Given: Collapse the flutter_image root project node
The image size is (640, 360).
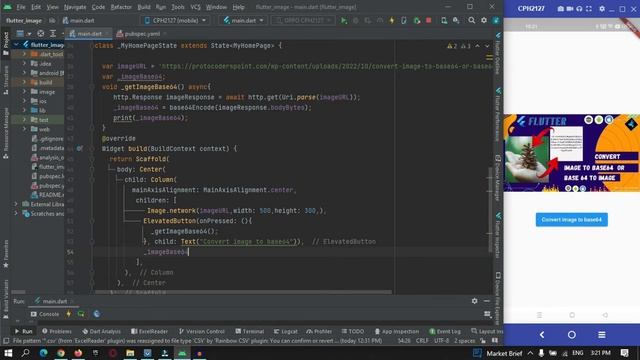Looking at the screenshot, I should (16, 44).
